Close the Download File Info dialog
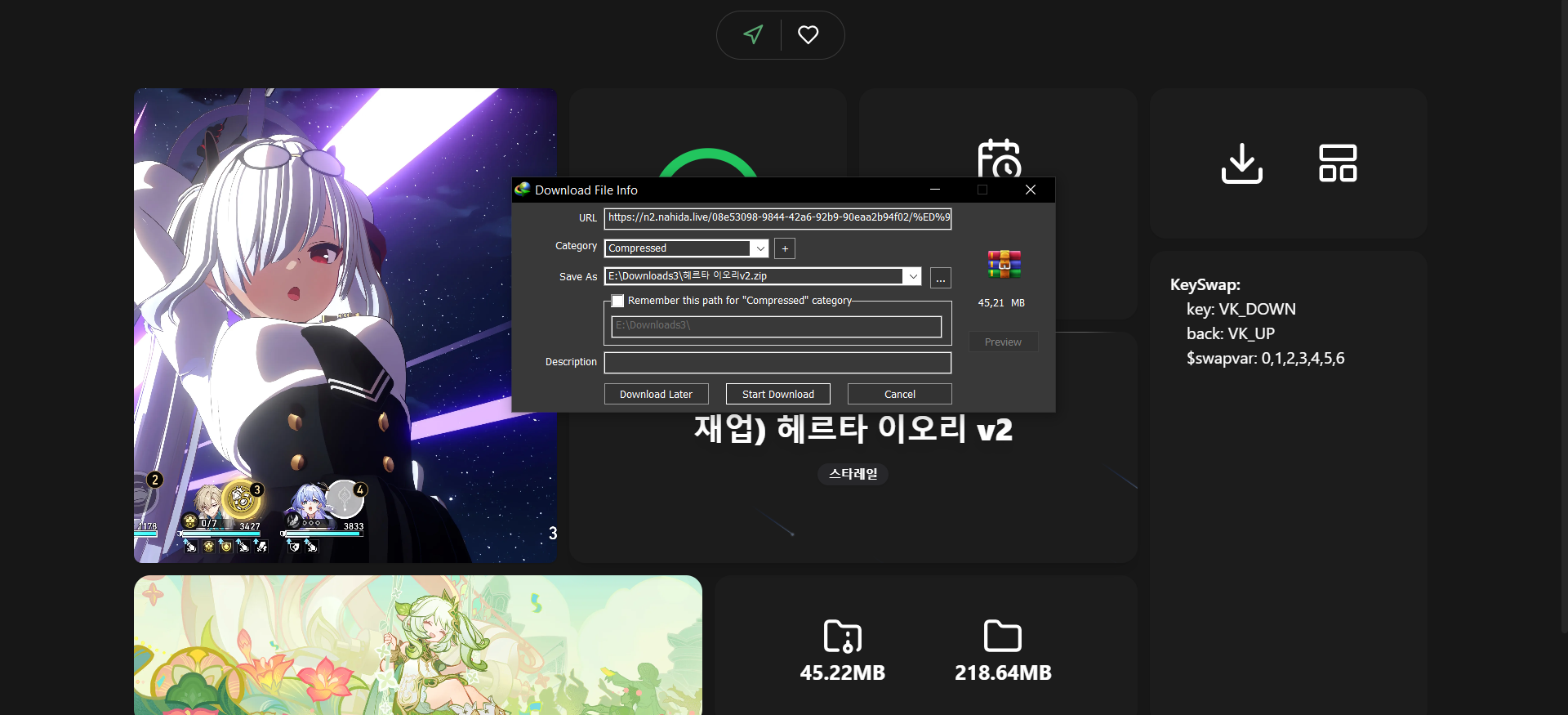Screen dimensions: 1568x715 1031,190
